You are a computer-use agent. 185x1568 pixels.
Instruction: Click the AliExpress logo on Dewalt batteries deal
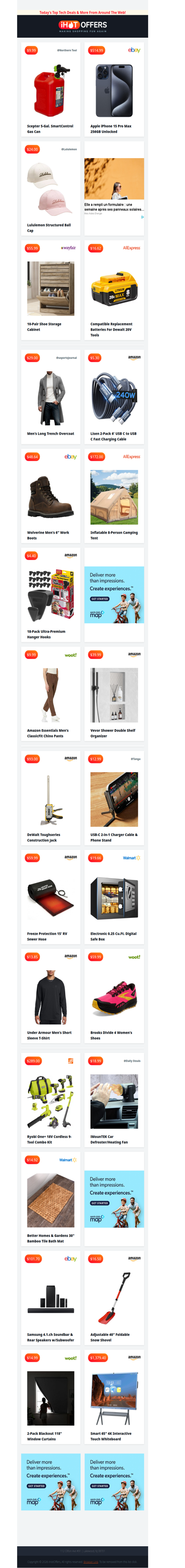tap(132, 248)
